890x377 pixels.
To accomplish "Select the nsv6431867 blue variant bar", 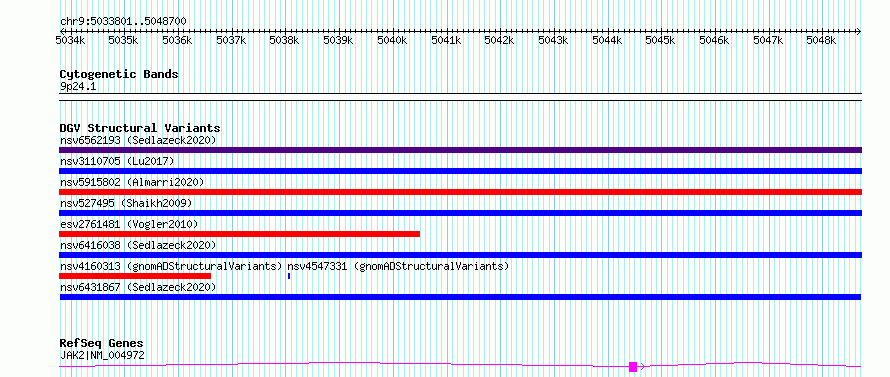I will point(460,297).
